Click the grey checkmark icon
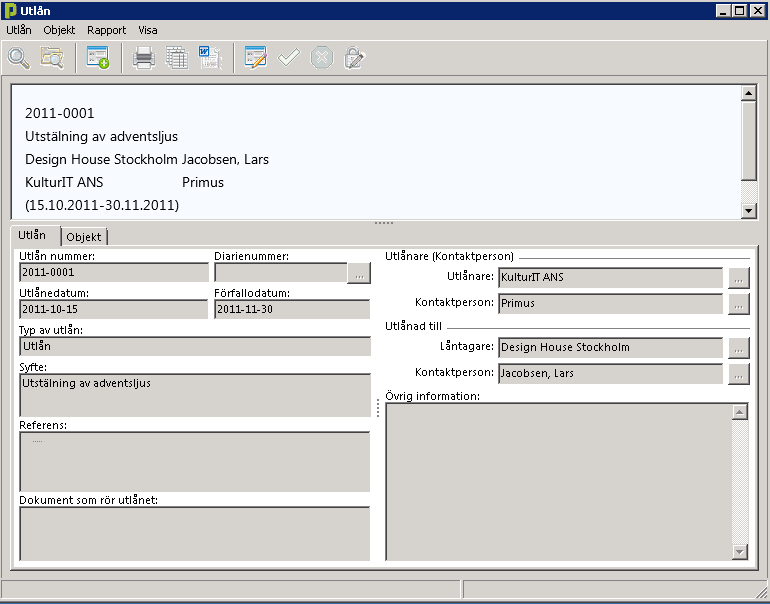Screen dimensions: 770x604 point(289,58)
